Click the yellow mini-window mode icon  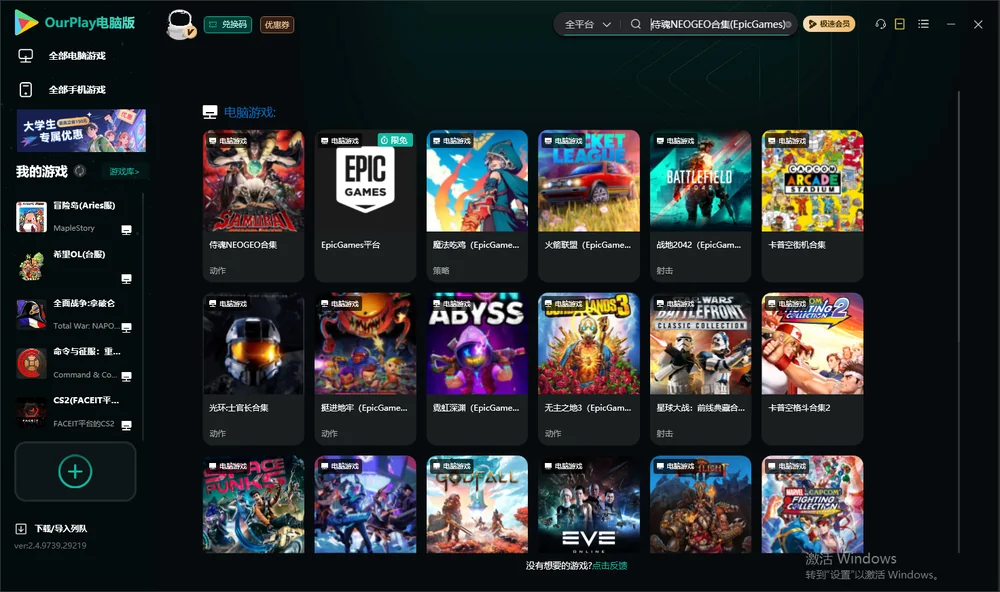(x=900, y=24)
